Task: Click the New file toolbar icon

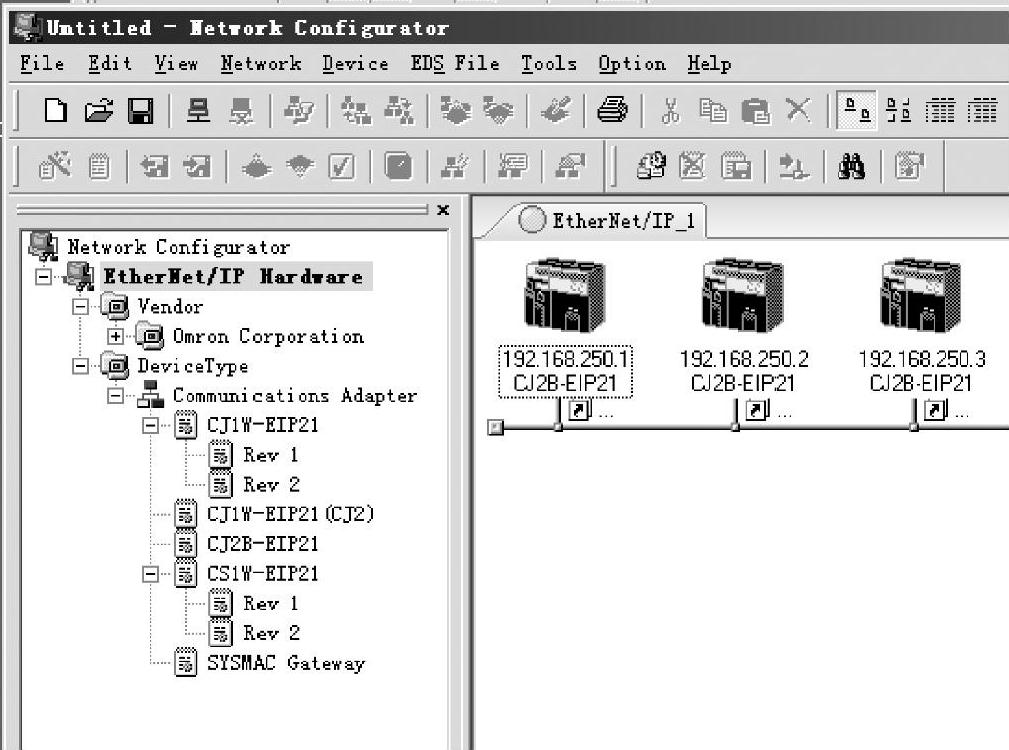Action: (x=55, y=111)
